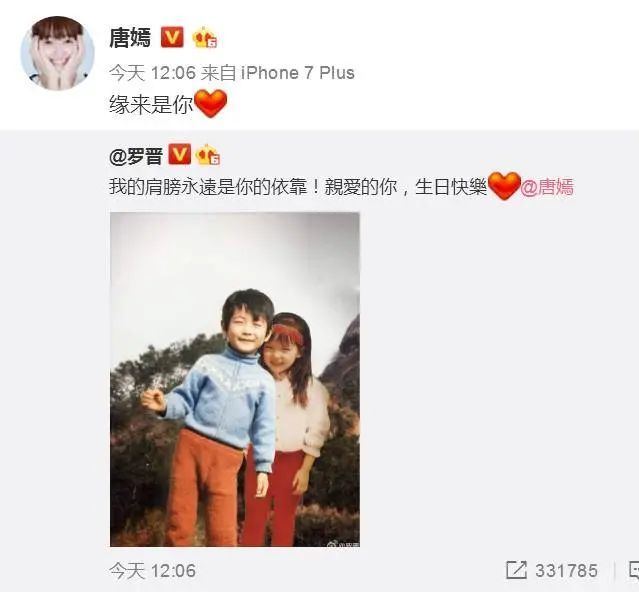Open 唐嫣's profile avatar picture

[x=57, y=53]
